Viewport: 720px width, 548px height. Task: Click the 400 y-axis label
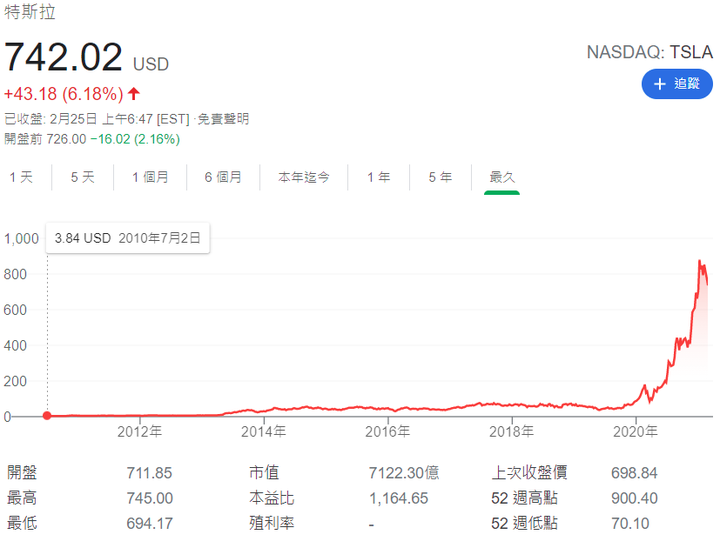point(15,345)
